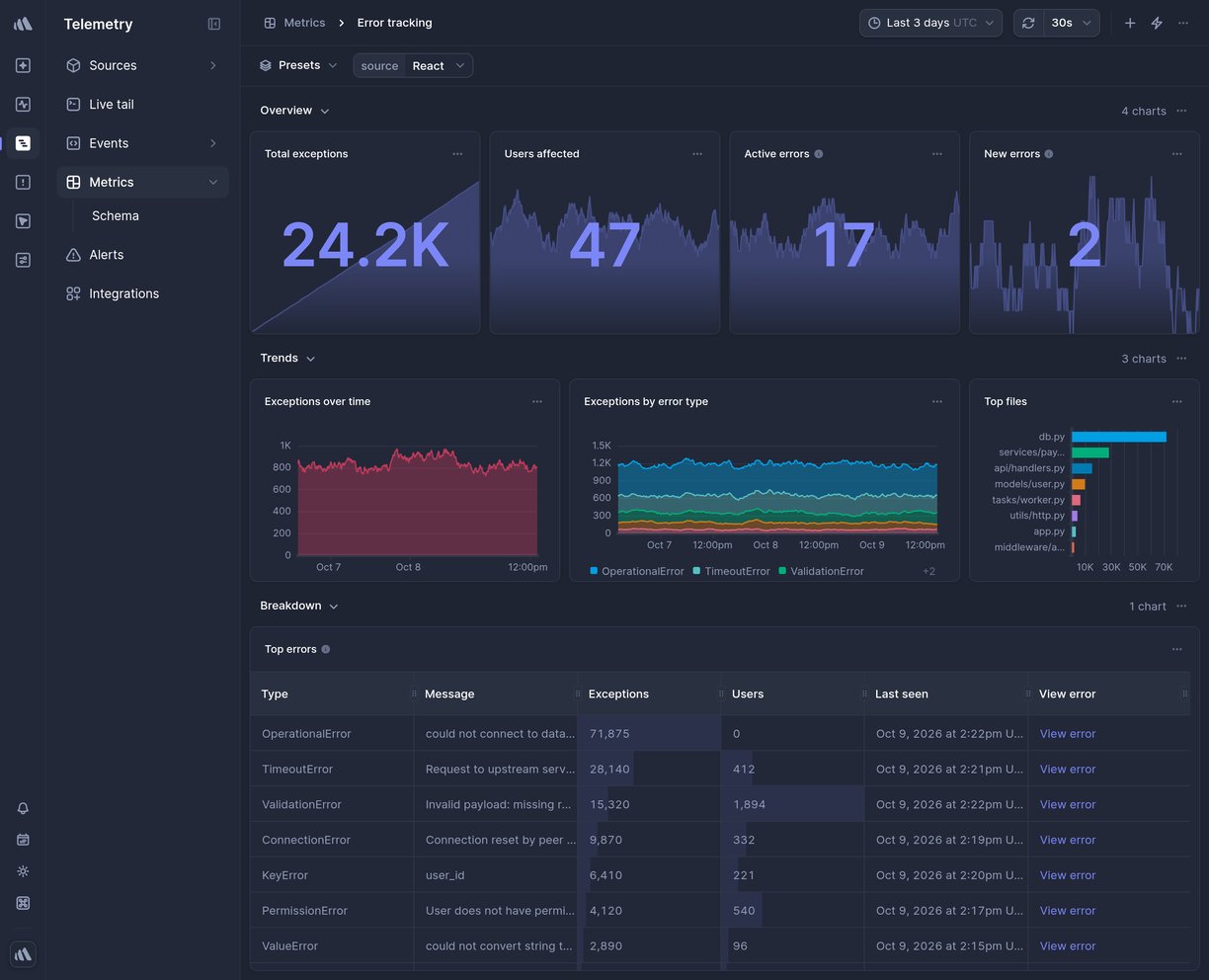Open Users affected card options

tap(697, 154)
